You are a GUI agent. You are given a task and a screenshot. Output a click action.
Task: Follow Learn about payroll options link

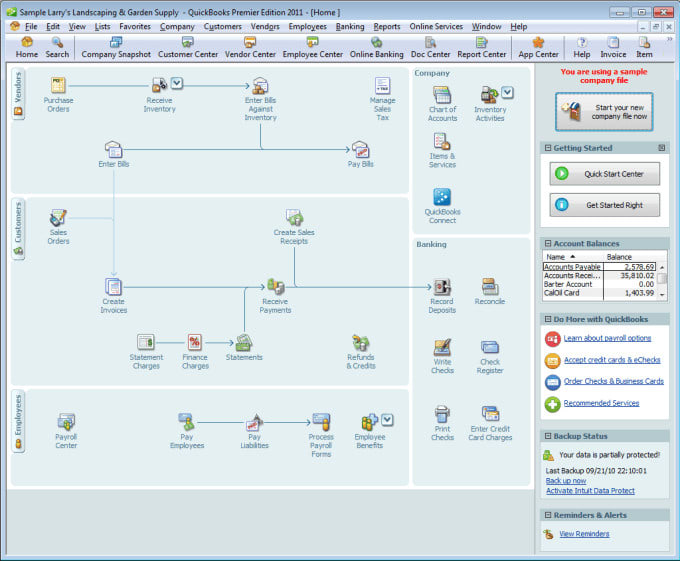pos(607,338)
